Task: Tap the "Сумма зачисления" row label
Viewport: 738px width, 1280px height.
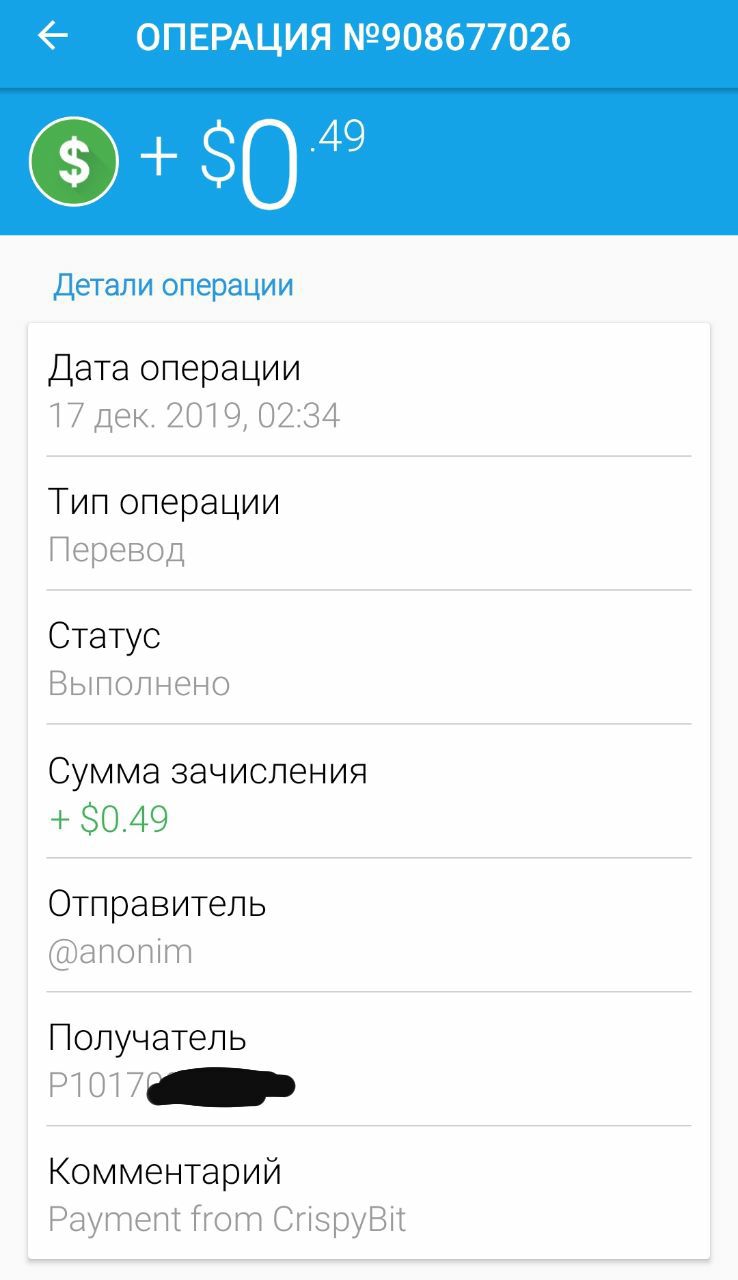Action: (x=208, y=771)
